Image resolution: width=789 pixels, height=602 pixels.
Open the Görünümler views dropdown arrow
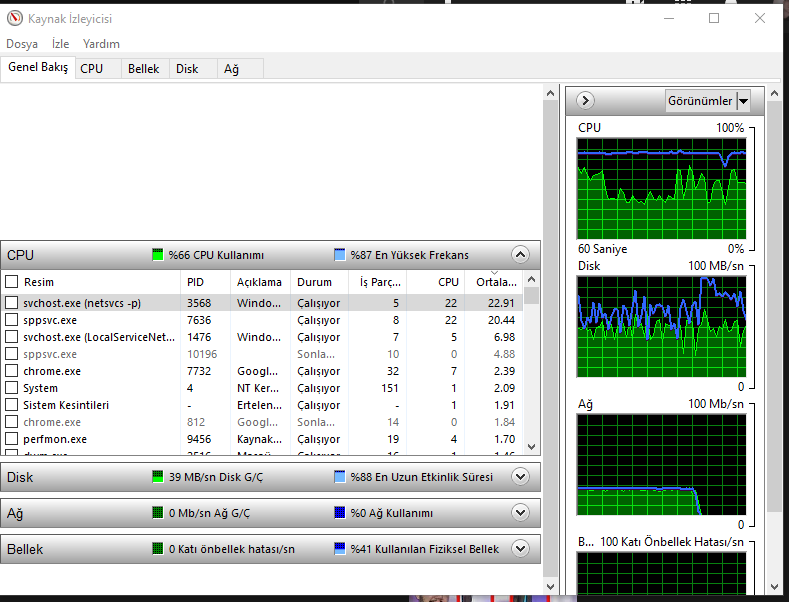point(743,101)
